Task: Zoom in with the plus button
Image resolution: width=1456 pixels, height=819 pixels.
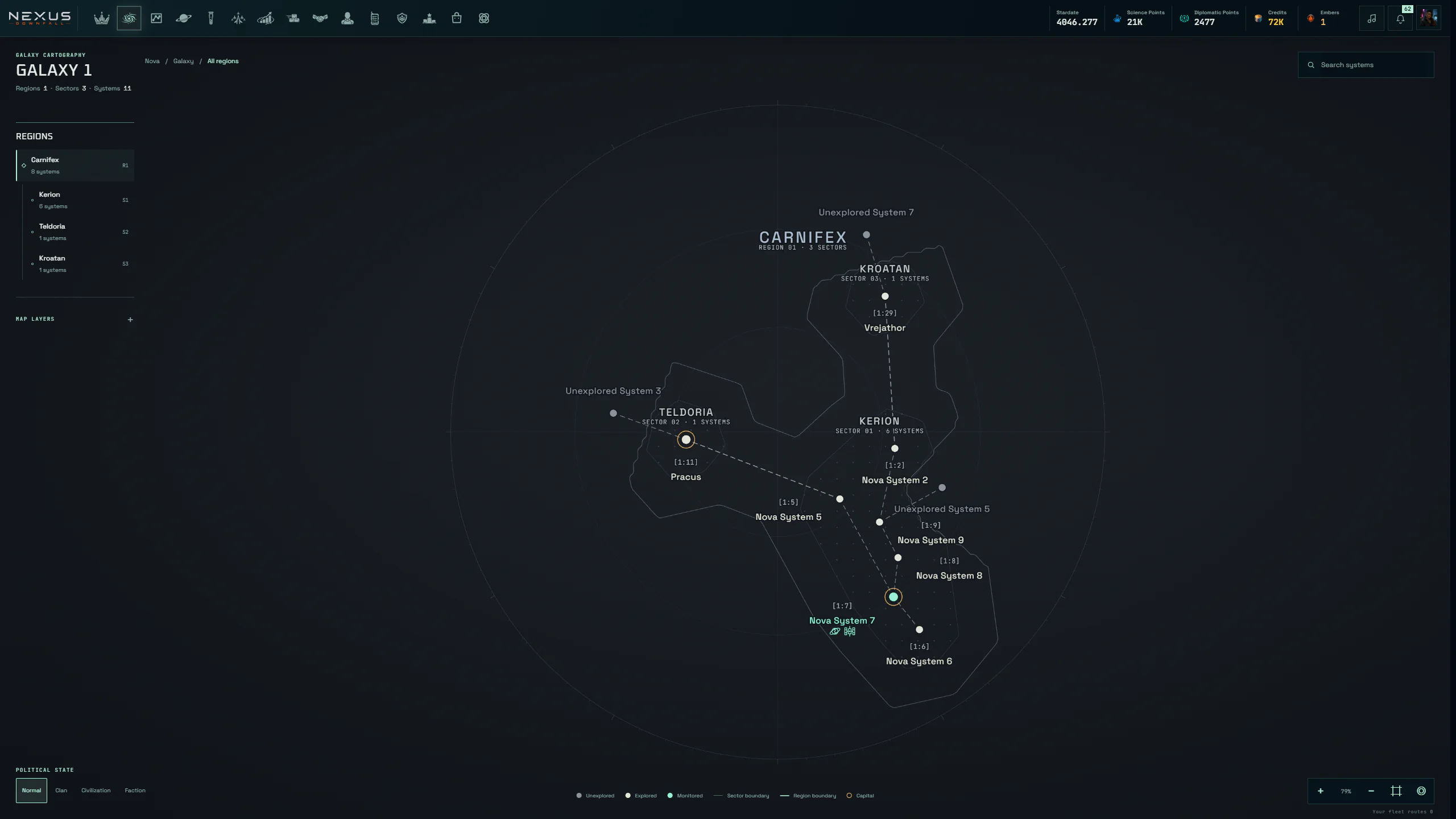Action: (1321, 791)
